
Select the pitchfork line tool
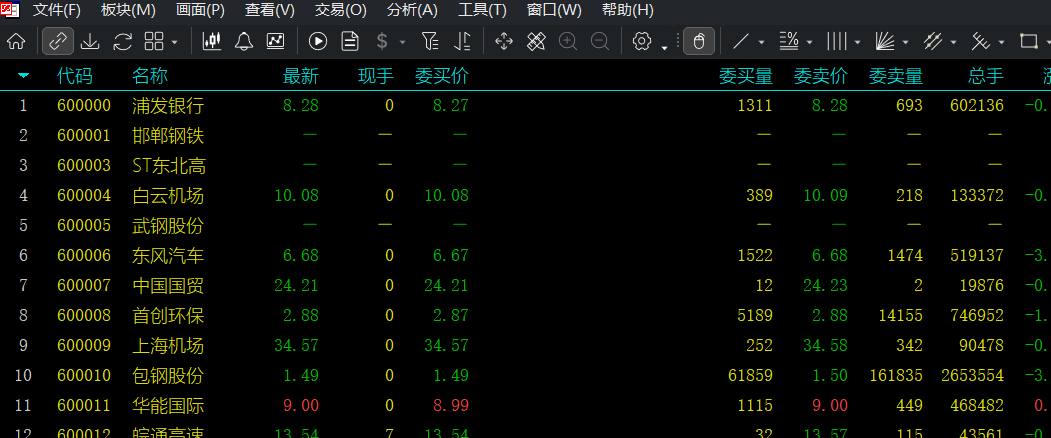pos(981,42)
